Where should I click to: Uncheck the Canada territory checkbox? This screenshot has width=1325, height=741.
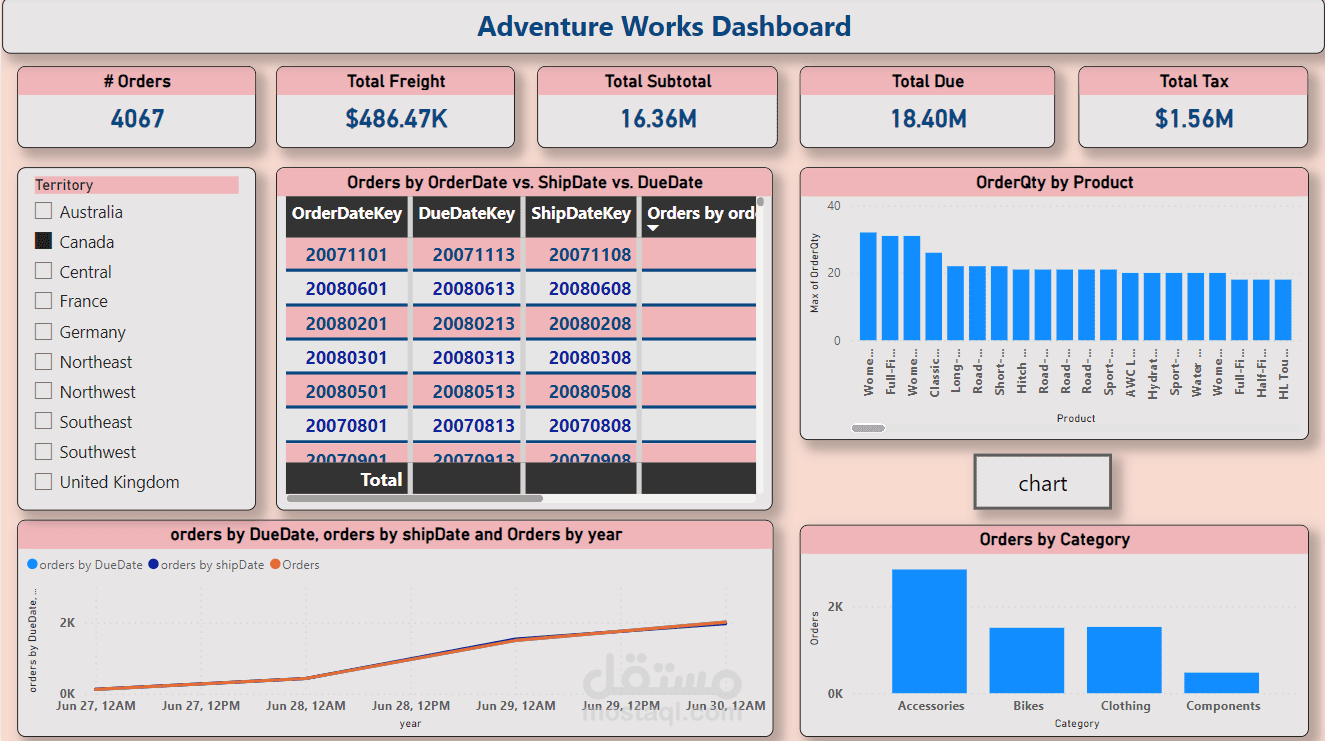click(x=43, y=241)
